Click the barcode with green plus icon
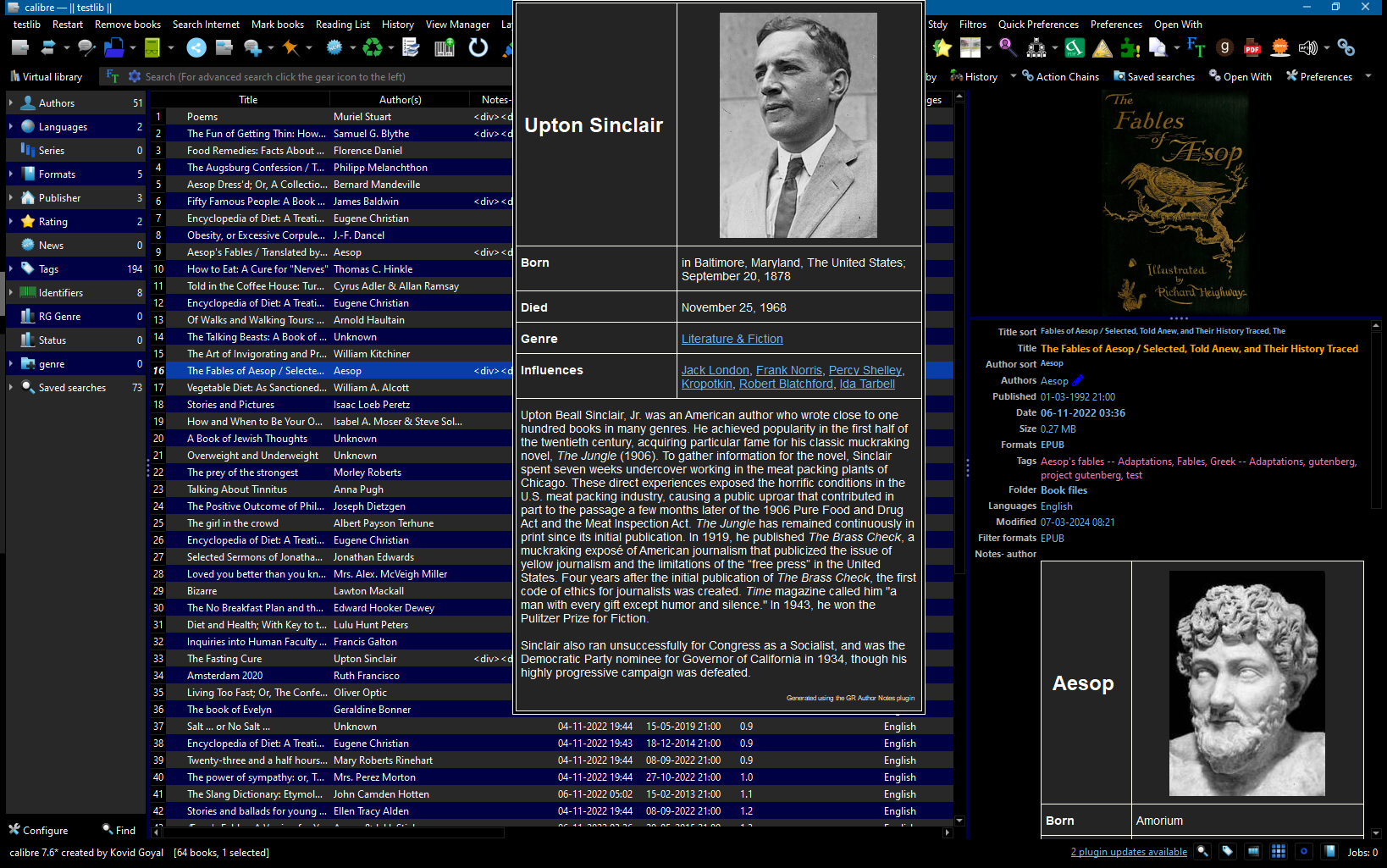The width and height of the screenshot is (1387, 868). click(x=445, y=48)
